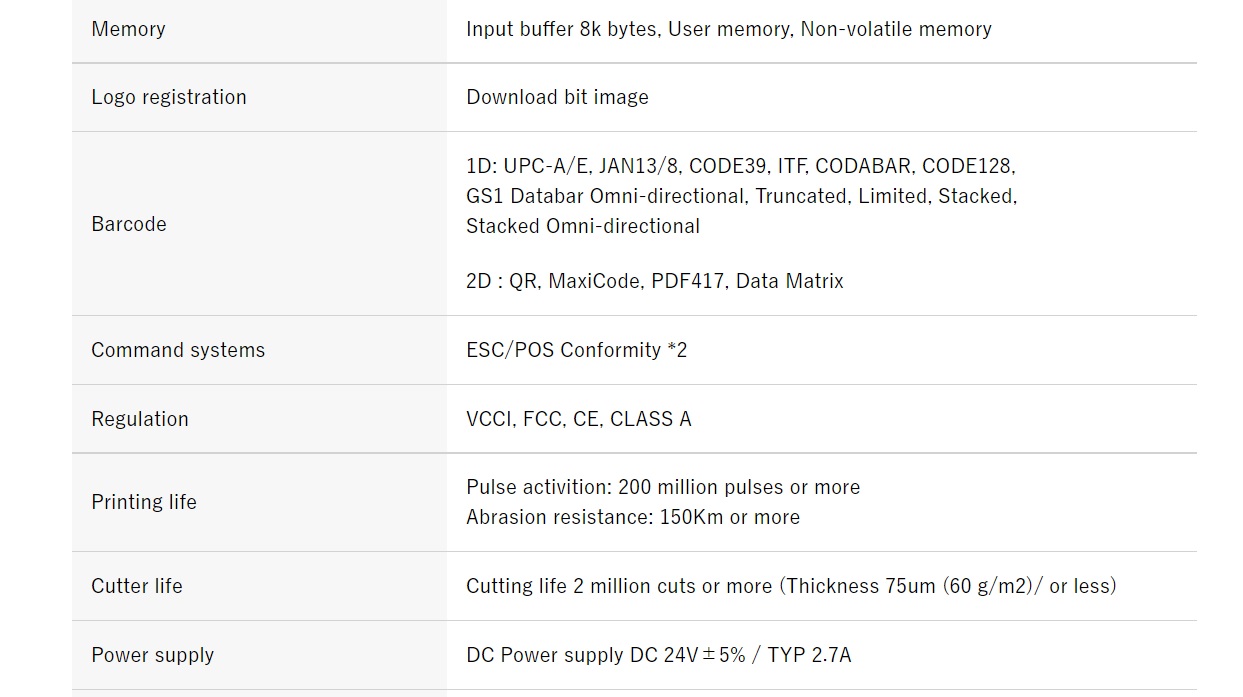Screen dimensions: 1243x697
Task: Select the Barcode row heading
Action: 128,224
